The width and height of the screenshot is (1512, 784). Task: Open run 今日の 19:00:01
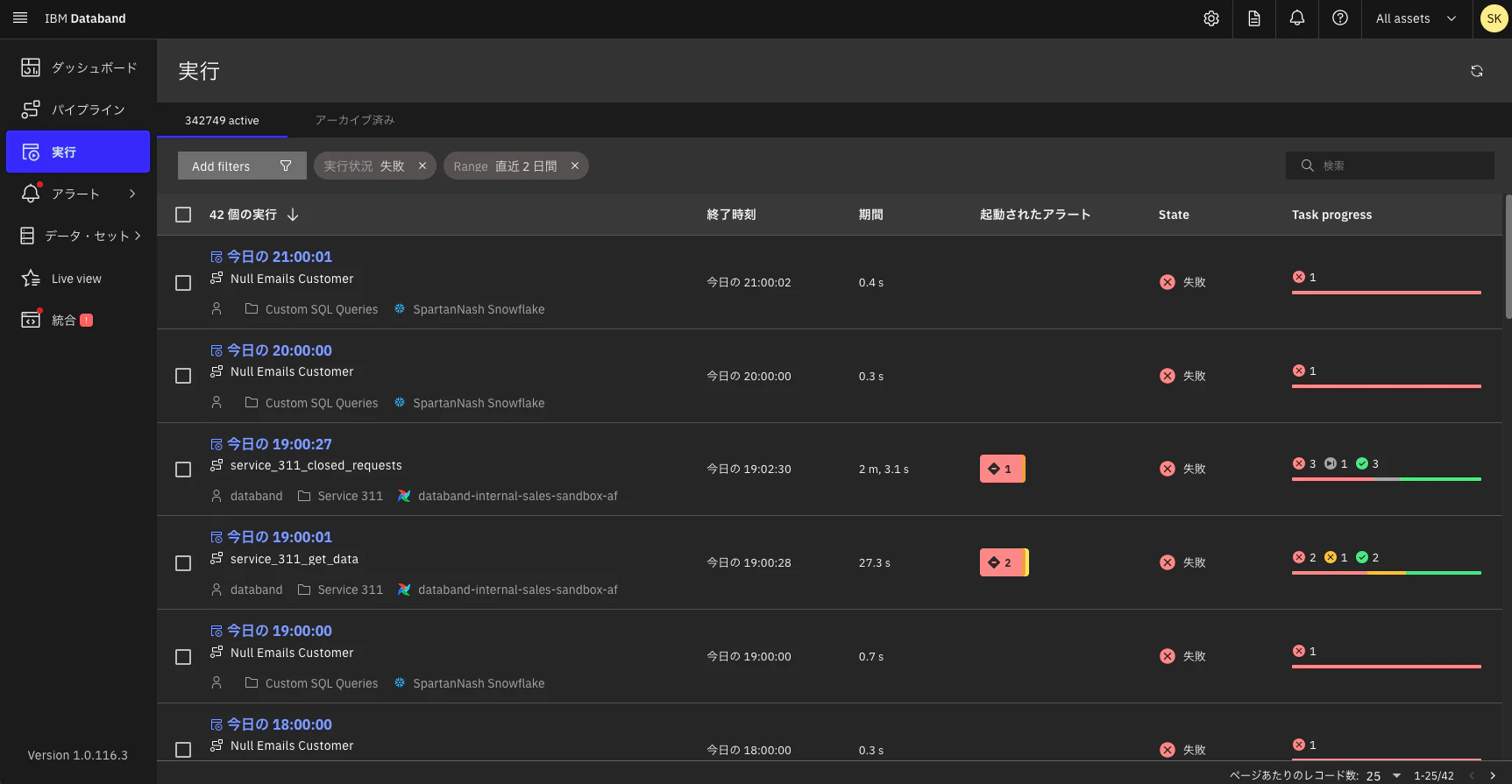click(x=280, y=537)
